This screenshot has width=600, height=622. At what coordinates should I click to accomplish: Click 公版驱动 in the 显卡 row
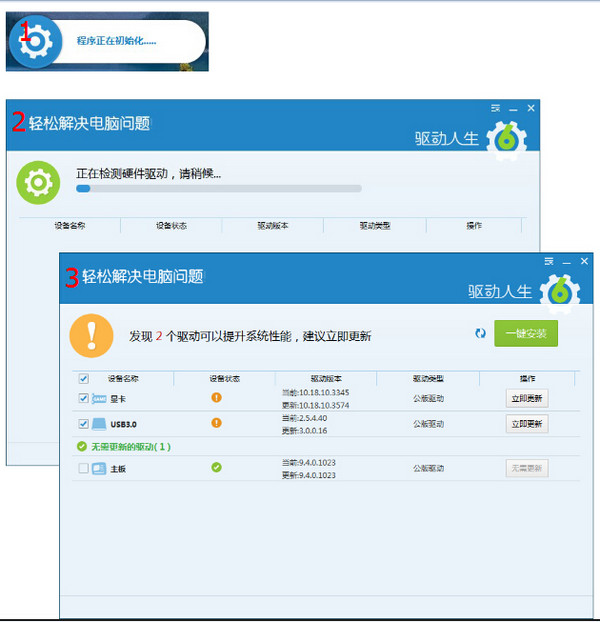click(x=428, y=398)
